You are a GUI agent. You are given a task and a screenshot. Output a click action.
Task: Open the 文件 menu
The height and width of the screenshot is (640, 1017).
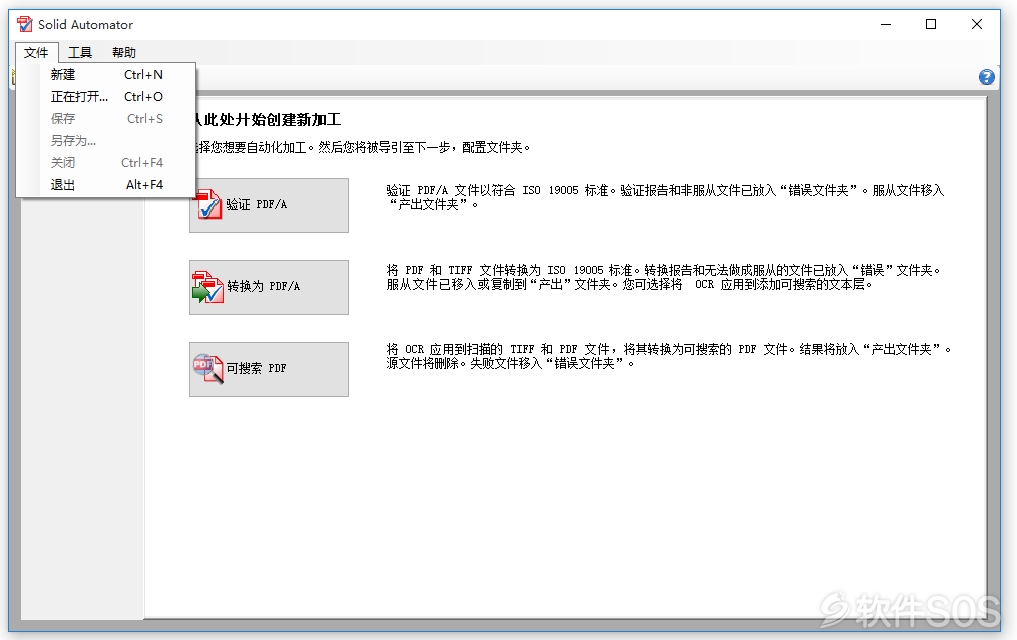36,53
